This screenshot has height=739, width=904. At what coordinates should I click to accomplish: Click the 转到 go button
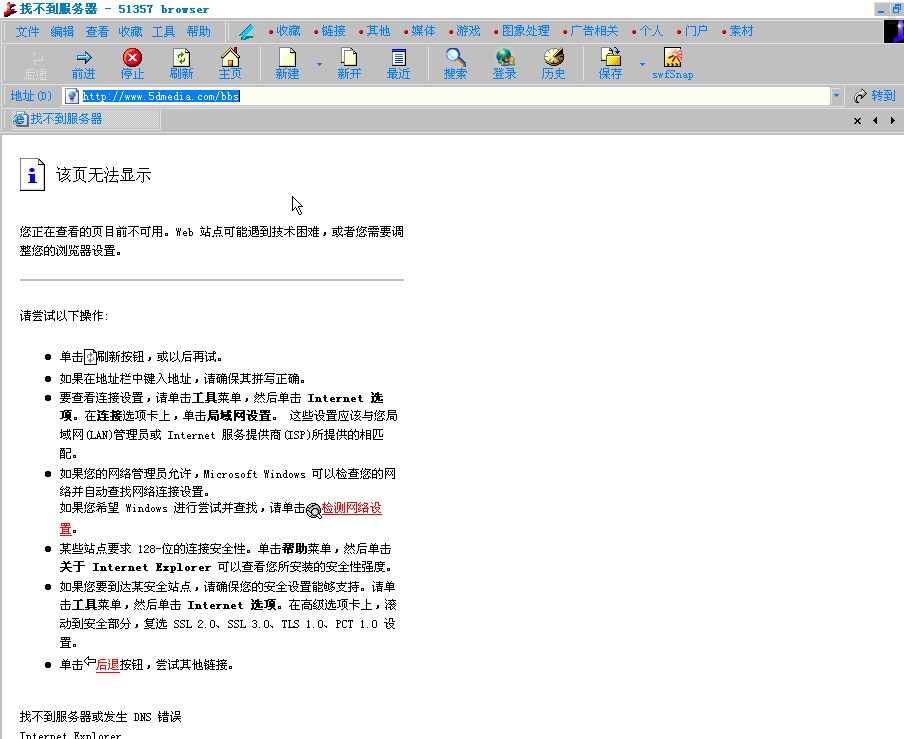[x=875, y=96]
